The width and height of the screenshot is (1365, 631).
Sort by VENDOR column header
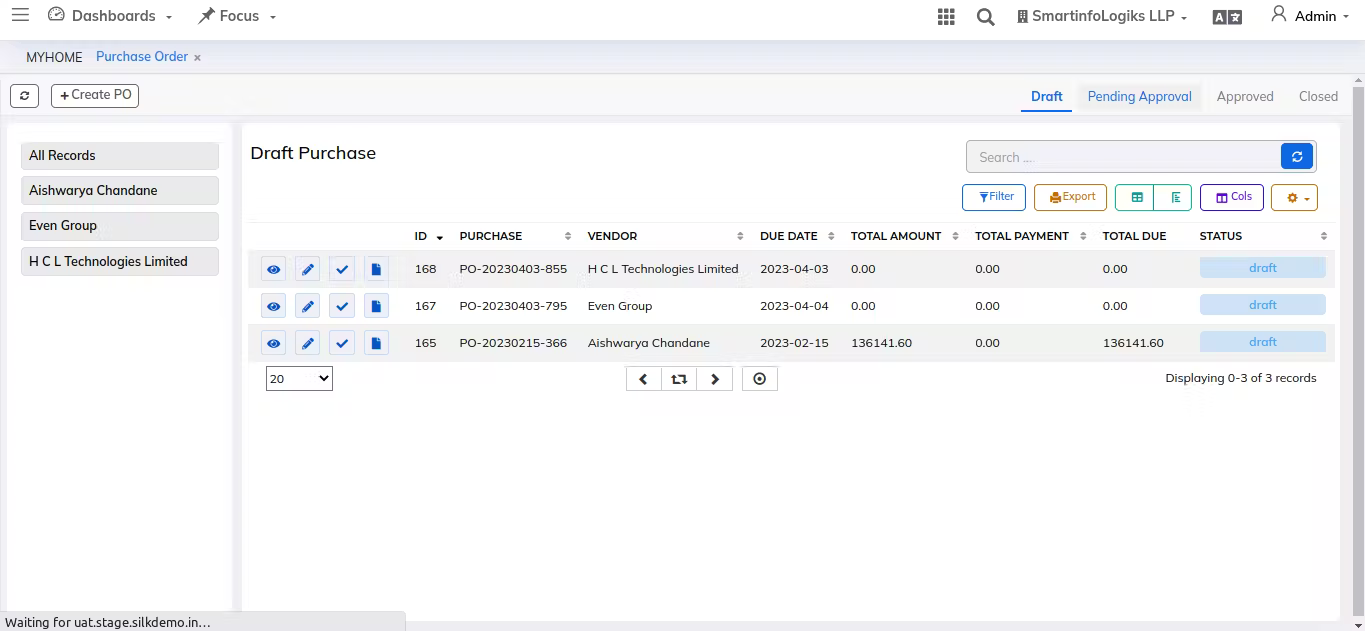[665, 236]
